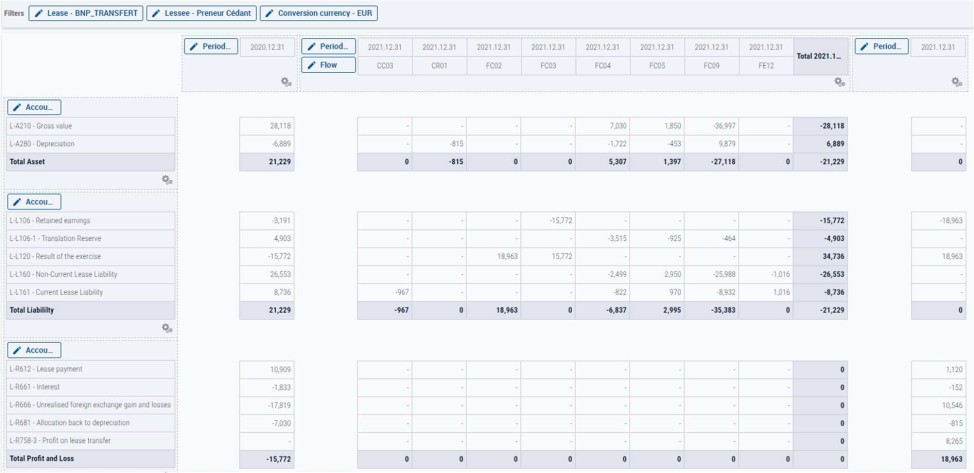The image size is (974, 473).
Task: Click the Account button above the Retained earnings row
Action: [34, 202]
